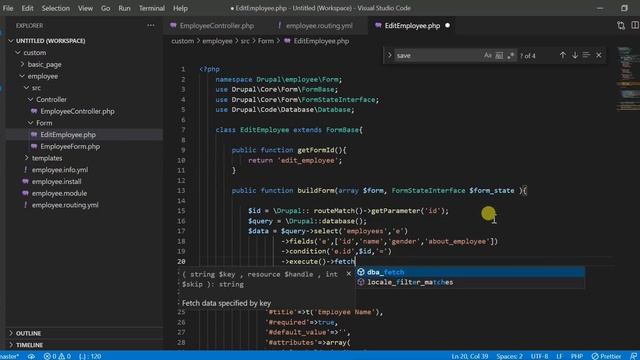Click the code minimap
Image resolution: width=640 pixels, height=360 pixels.
tap(627, 80)
